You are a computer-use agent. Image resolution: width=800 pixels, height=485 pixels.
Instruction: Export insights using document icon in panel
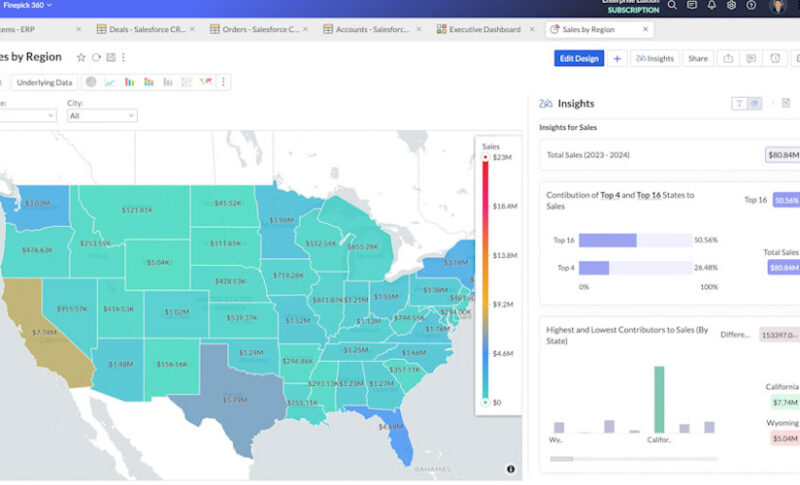click(x=786, y=103)
